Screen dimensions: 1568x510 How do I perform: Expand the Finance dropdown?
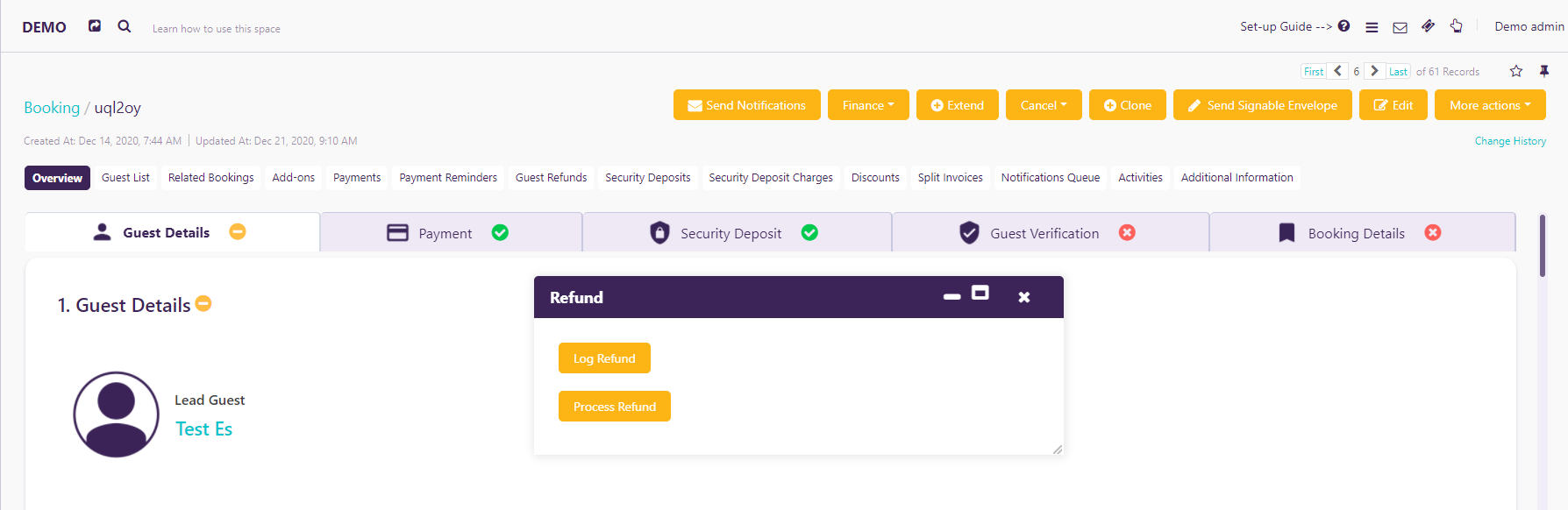tap(868, 105)
